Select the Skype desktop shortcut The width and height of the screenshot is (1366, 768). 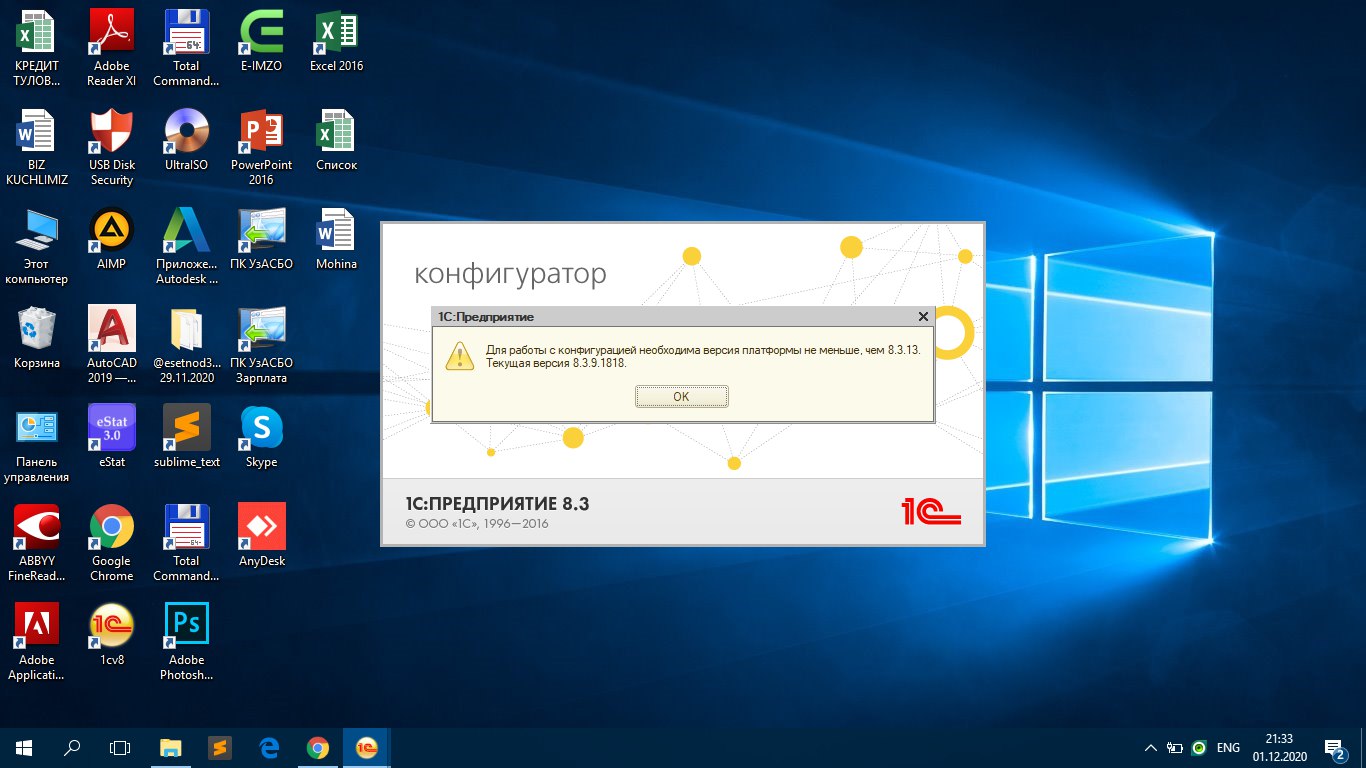[x=261, y=437]
